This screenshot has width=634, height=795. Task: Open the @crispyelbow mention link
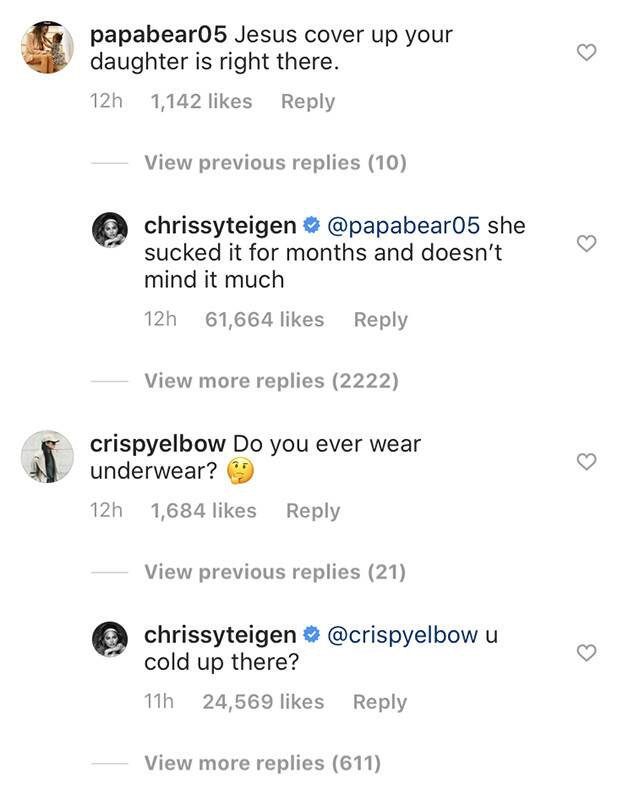coord(403,636)
